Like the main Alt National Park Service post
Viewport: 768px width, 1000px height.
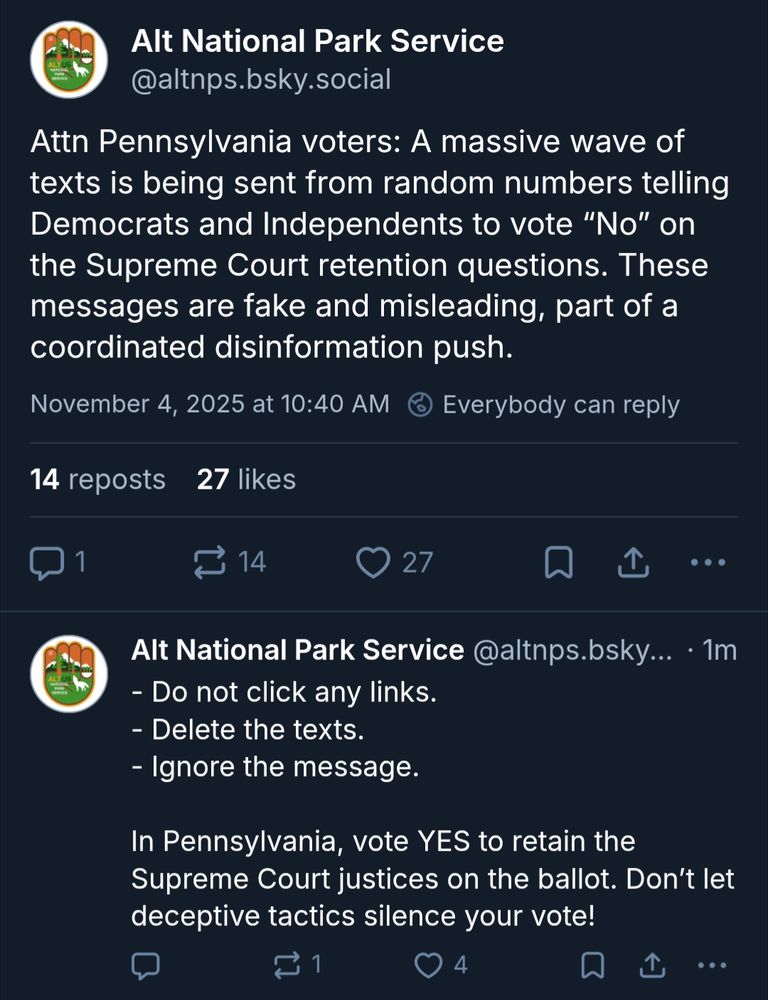[x=375, y=562]
